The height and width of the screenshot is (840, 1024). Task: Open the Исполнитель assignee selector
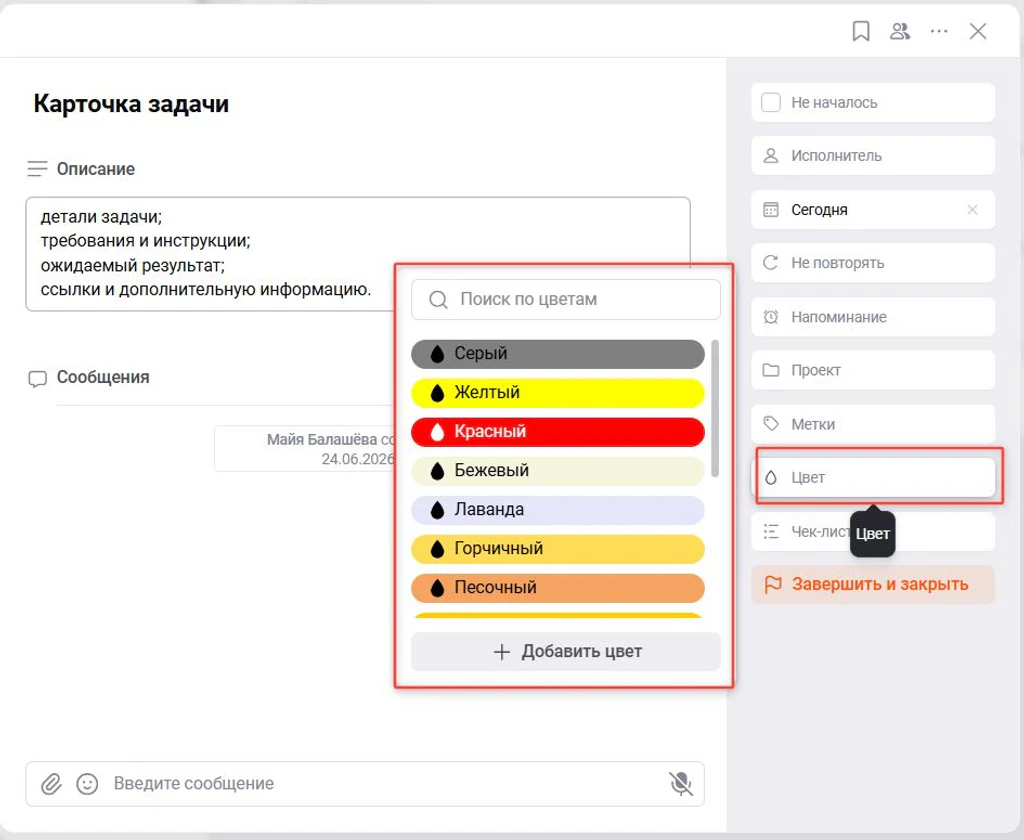pos(872,155)
